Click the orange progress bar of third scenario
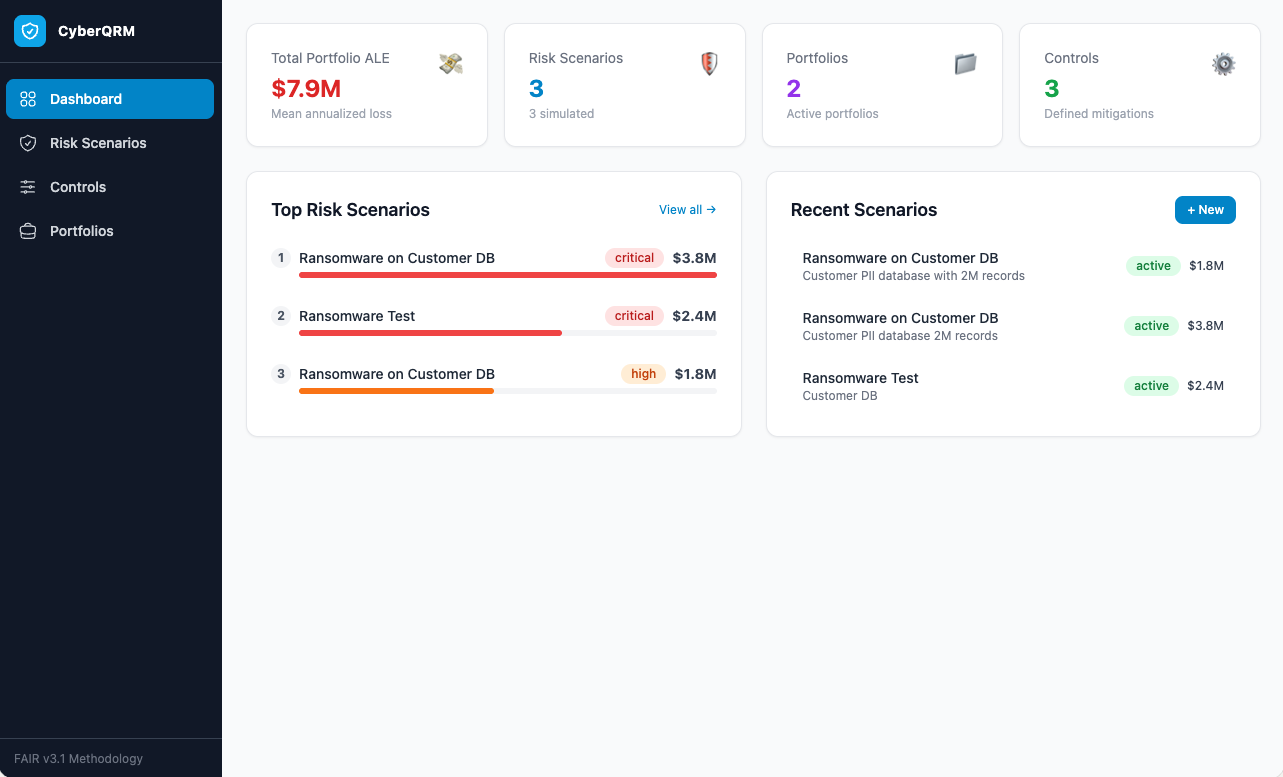Image resolution: width=1283 pixels, height=777 pixels. (x=396, y=391)
